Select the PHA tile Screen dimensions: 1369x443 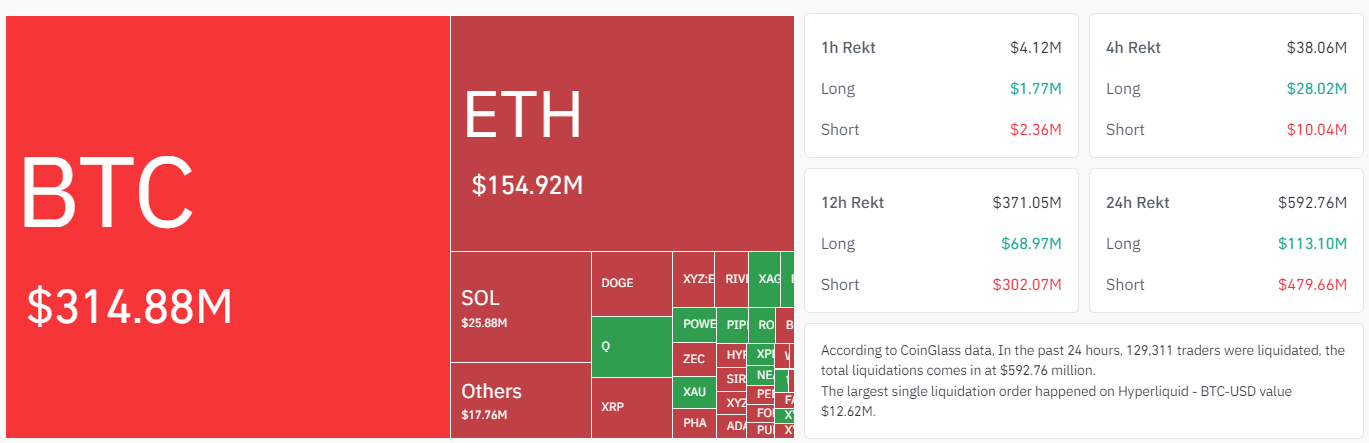pos(694,423)
